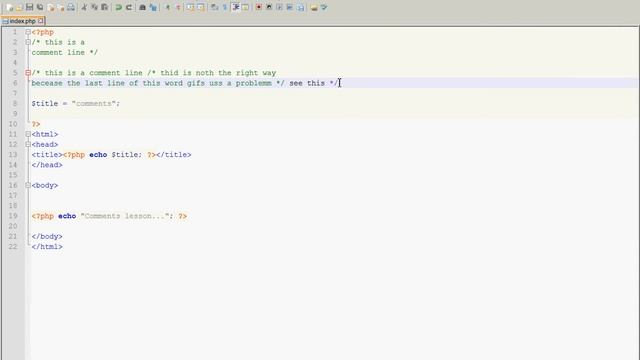Save the current recorded macro icon
The width and height of the screenshot is (640, 360).
point(300,7)
